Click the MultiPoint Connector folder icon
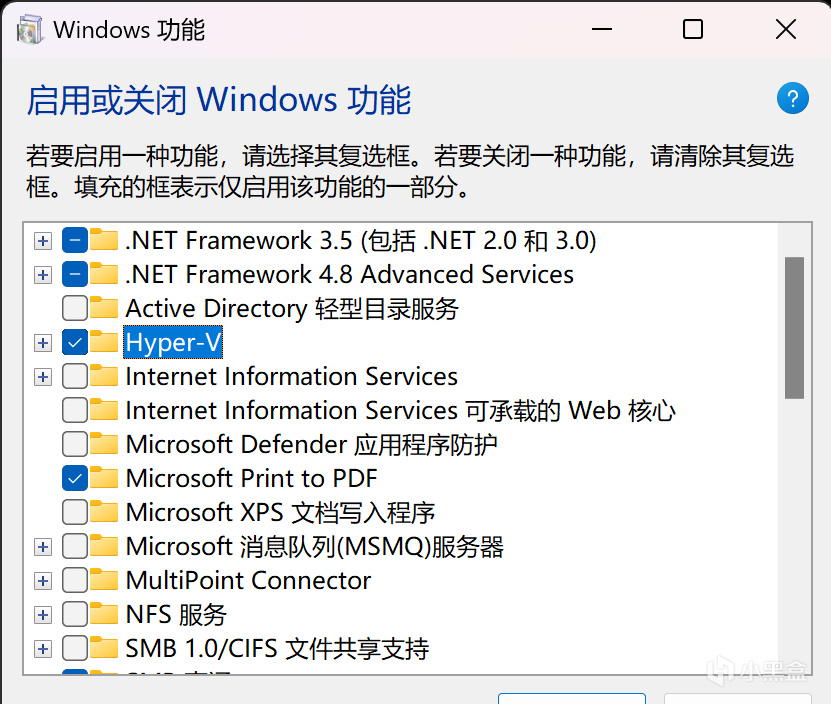Image resolution: width=831 pixels, height=704 pixels. pyautogui.click(x=104, y=580)
